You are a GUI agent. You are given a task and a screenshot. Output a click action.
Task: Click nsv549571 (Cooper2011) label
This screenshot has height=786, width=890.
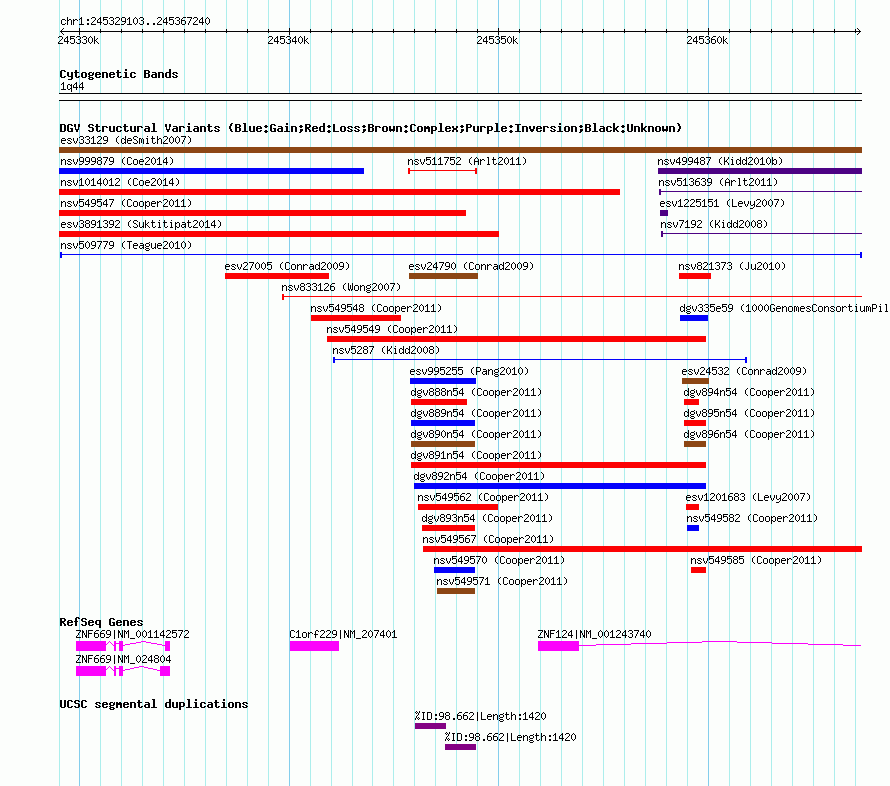pos(502,581)
